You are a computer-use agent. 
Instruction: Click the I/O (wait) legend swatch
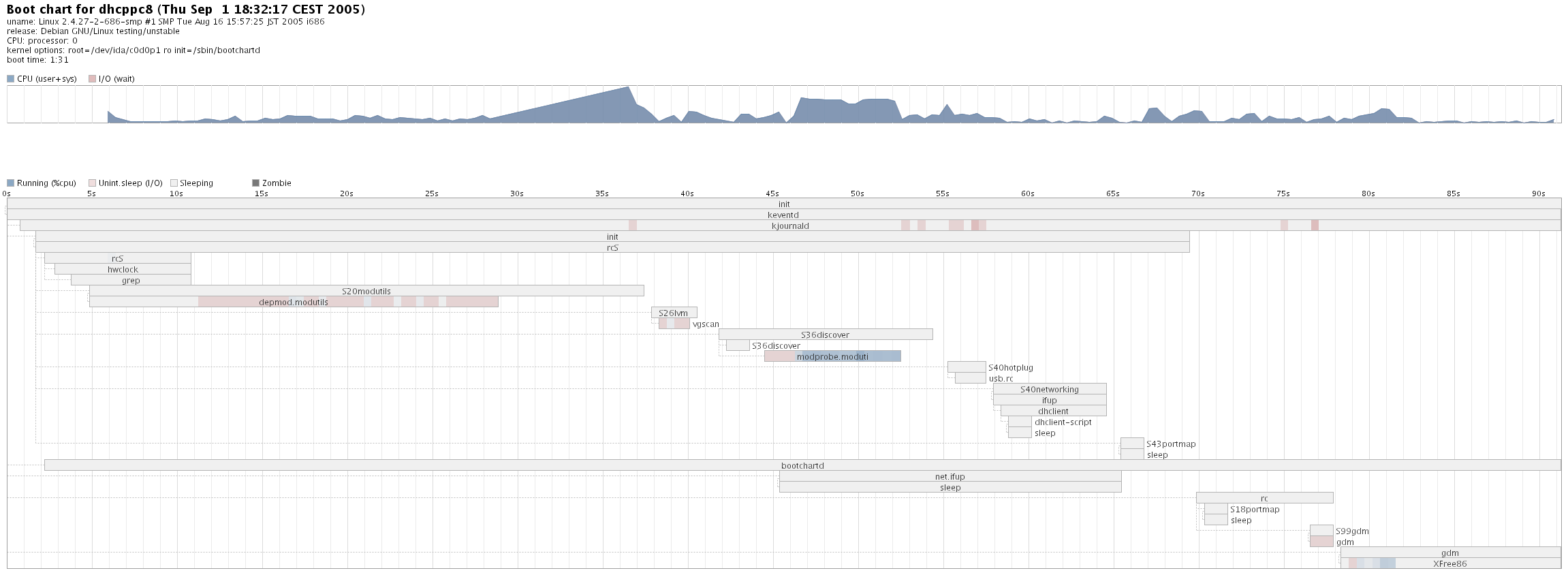coord(92,79)
